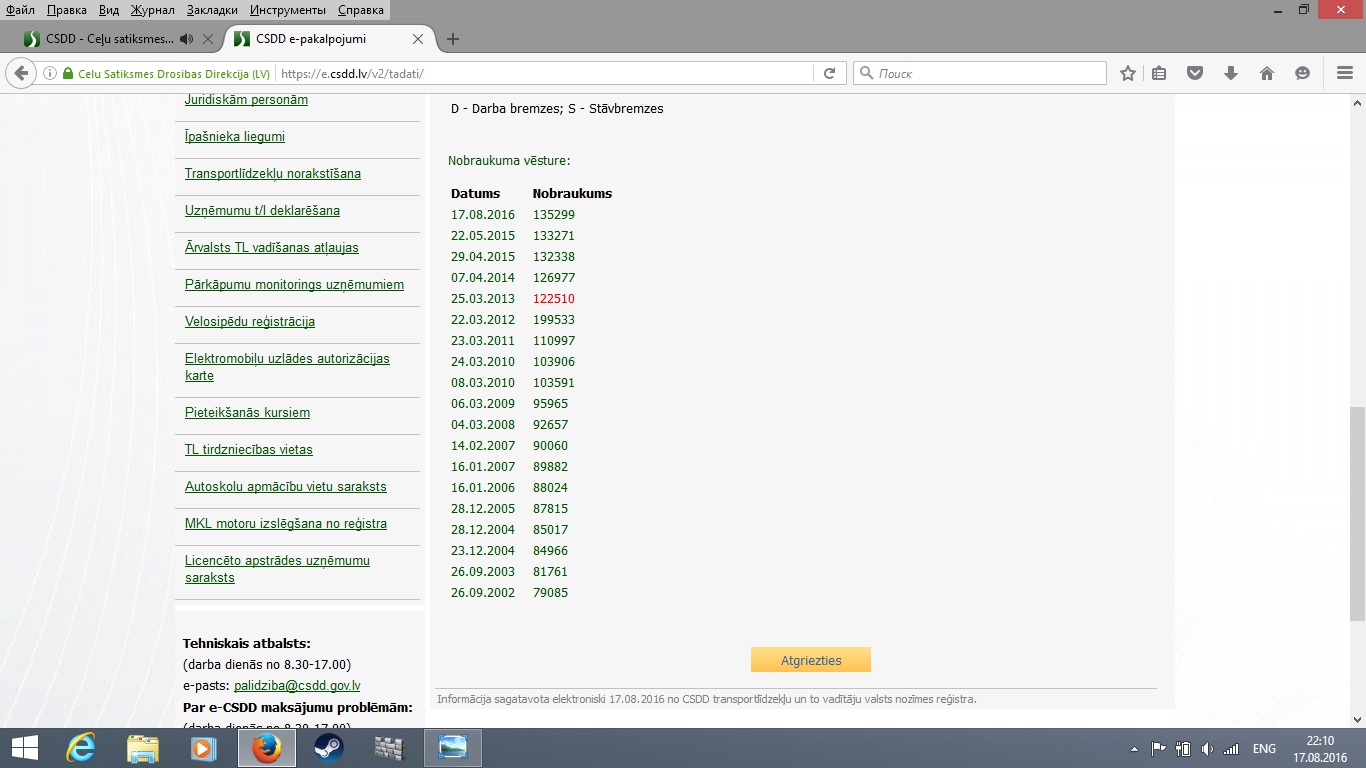This screenshot has height=768, width=1366.
Task: Switch to the CSDD e-pakalpojumi tab
Action: coord(330,39)
